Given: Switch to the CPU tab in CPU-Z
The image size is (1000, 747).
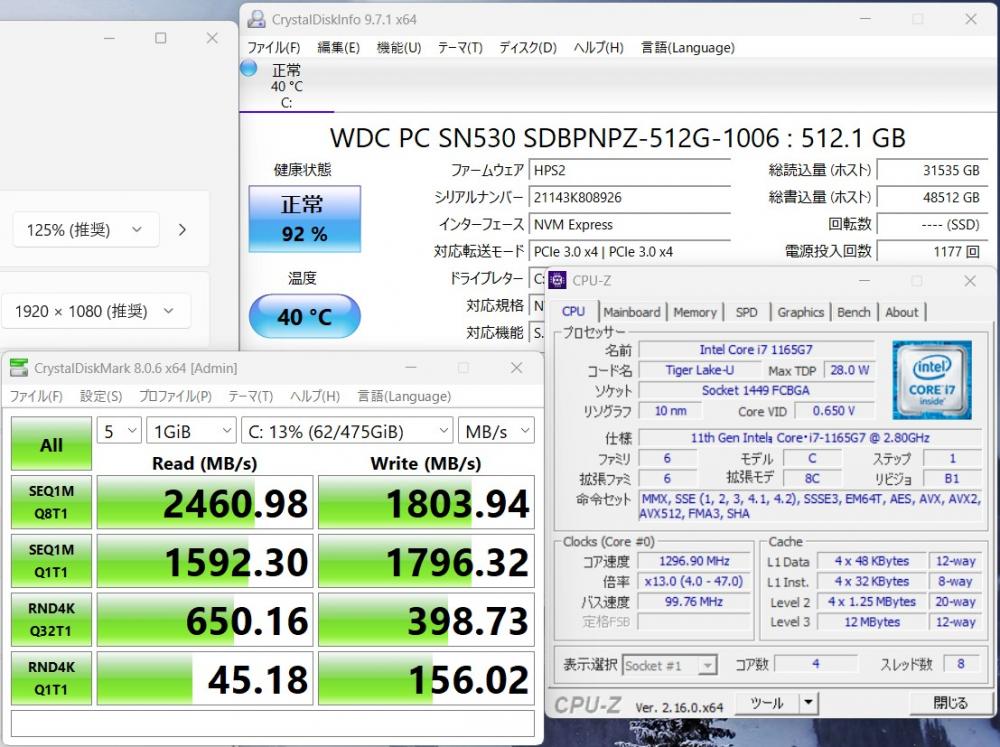Looking at the screenshot, I should tap(573, 311).
